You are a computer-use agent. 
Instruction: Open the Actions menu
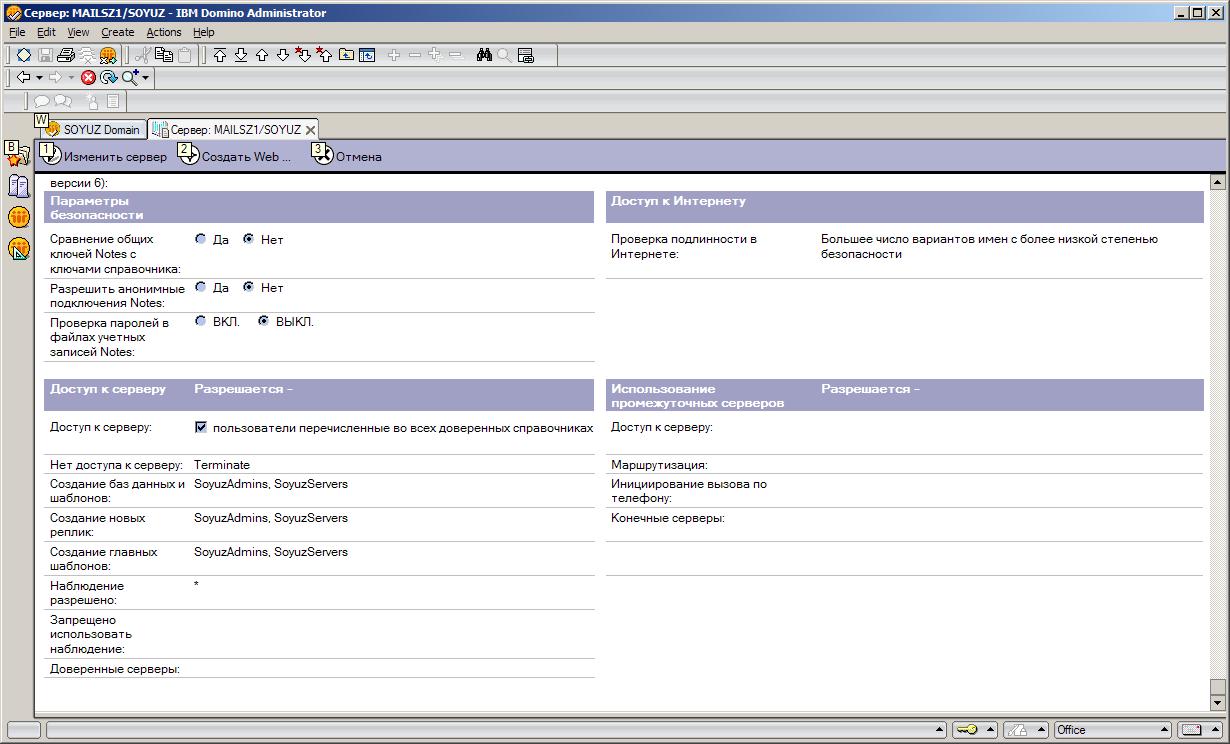164,32
